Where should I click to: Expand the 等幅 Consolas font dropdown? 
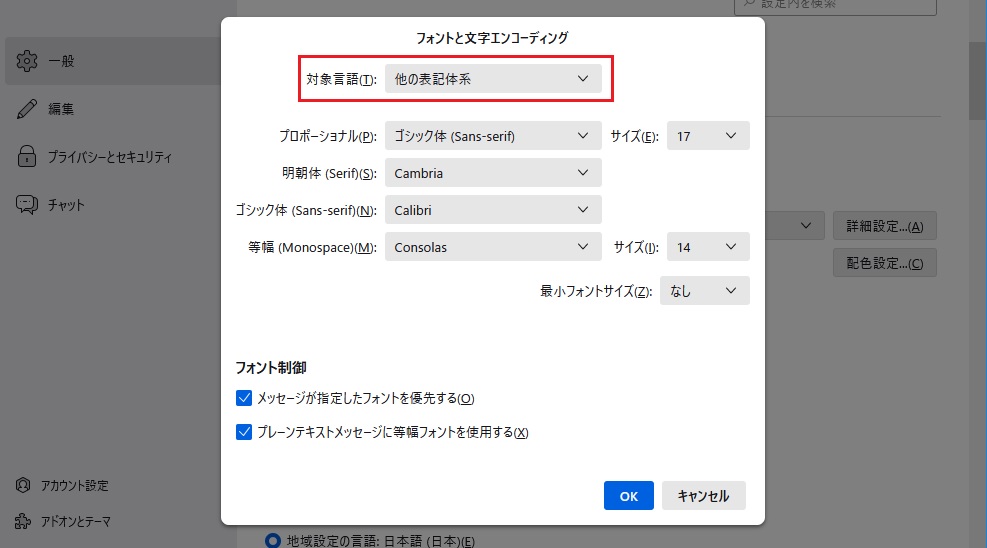click(493, 247)
